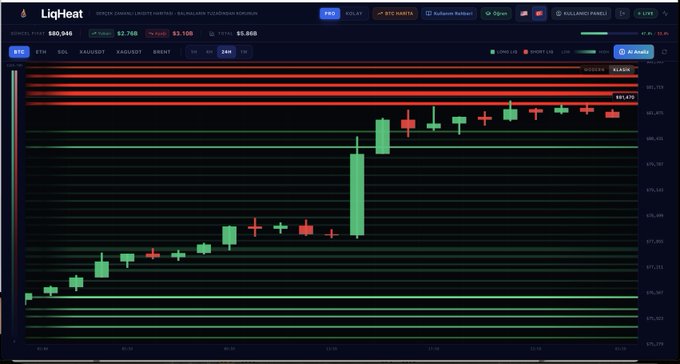Click the LiqHeat title text
680x364 pixels.
point(62,14)
